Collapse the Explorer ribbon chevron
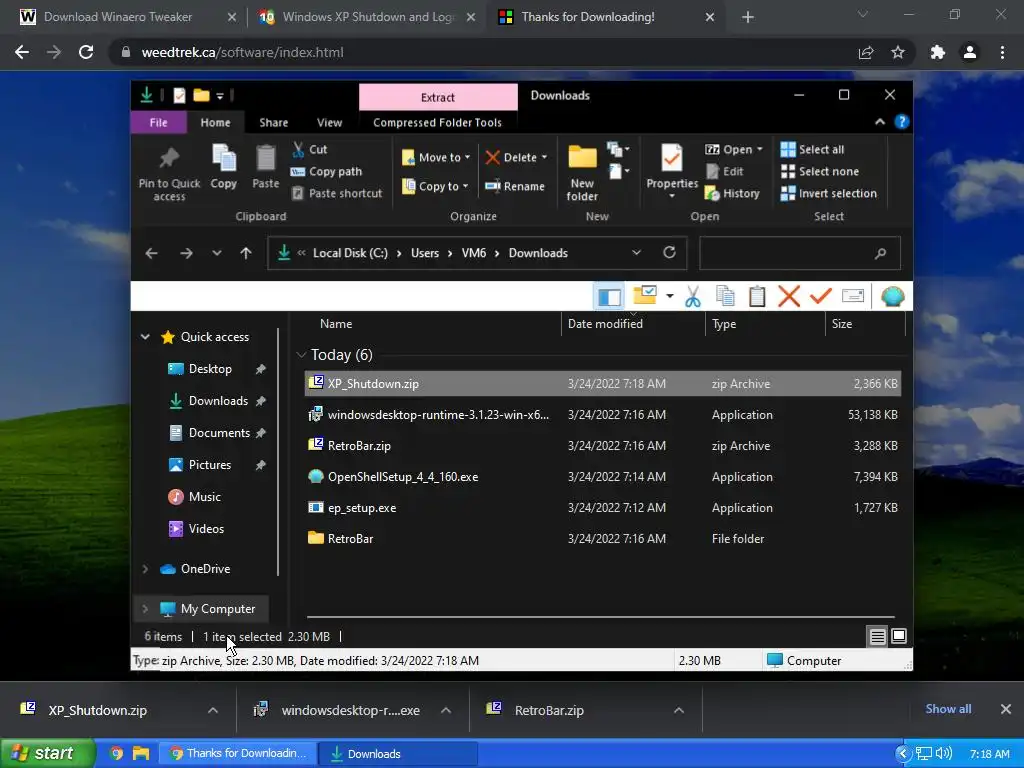1024x768 pixels. tap(880, 122)
